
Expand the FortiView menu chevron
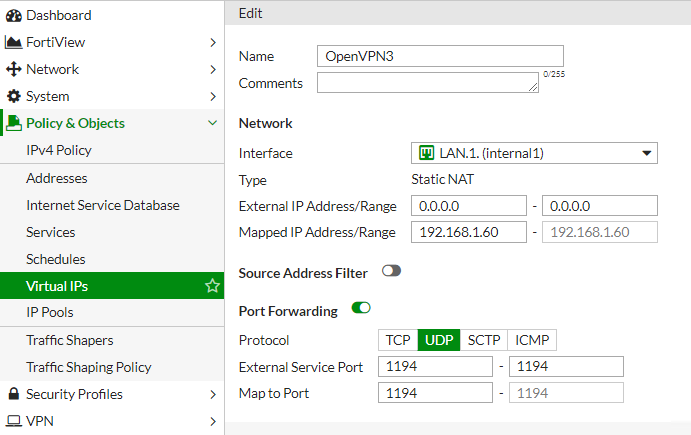(x=212, y=42)
